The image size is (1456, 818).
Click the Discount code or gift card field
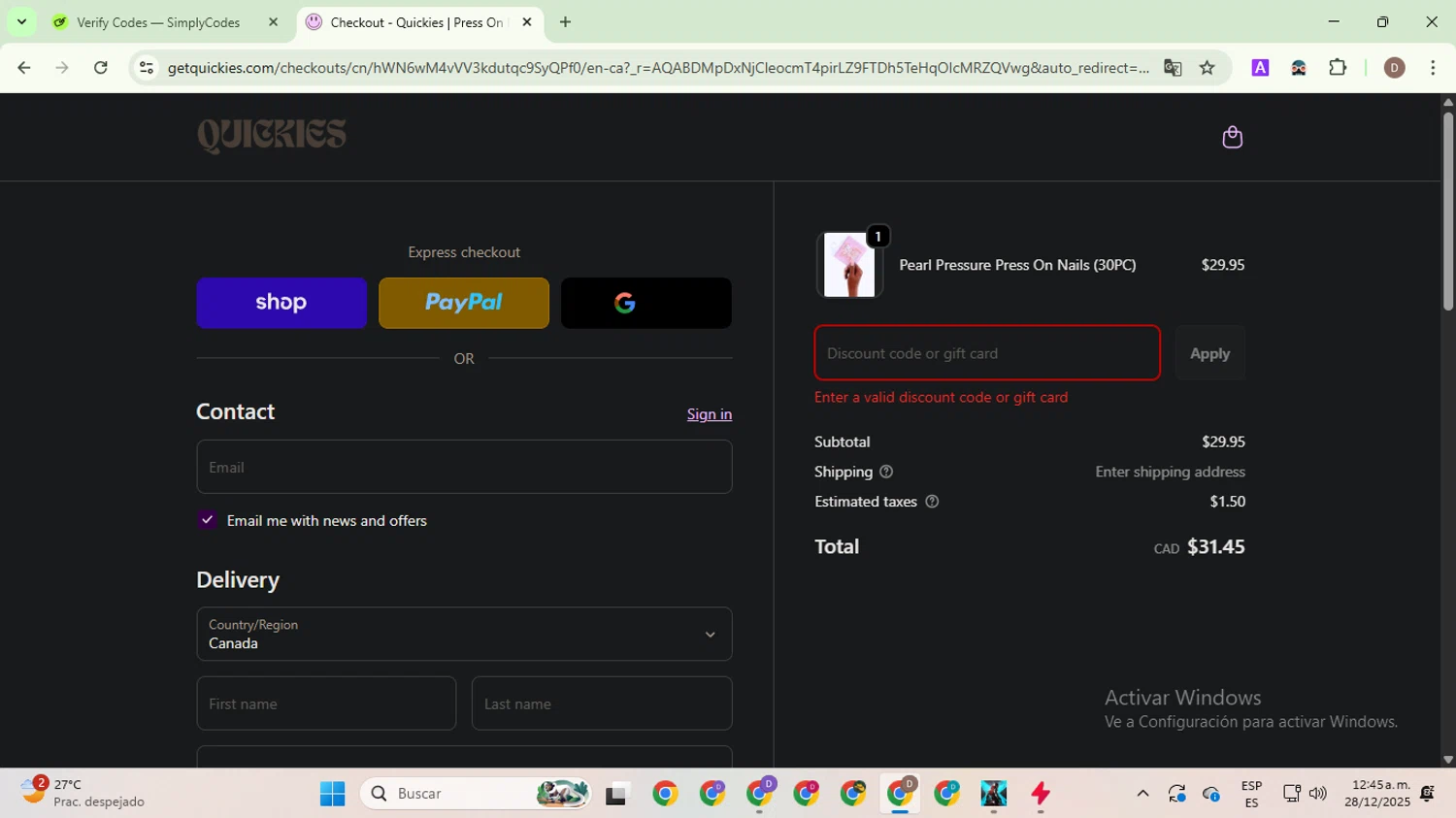987,353
